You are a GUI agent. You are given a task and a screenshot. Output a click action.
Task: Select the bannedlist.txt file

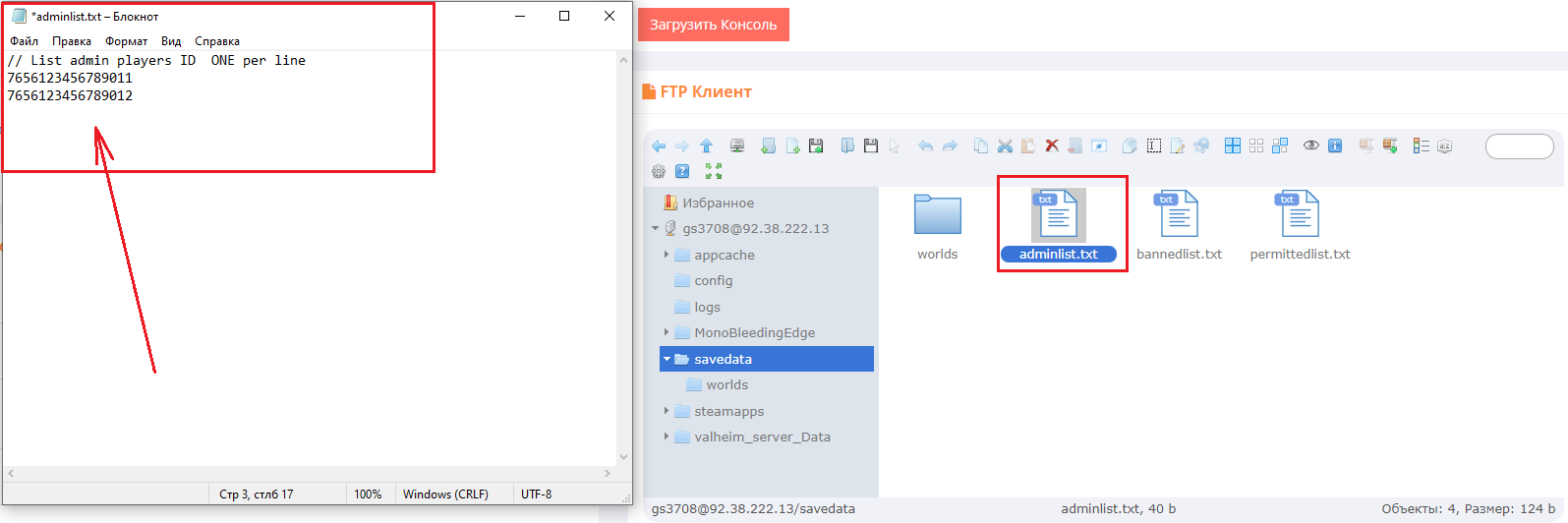1179,227
